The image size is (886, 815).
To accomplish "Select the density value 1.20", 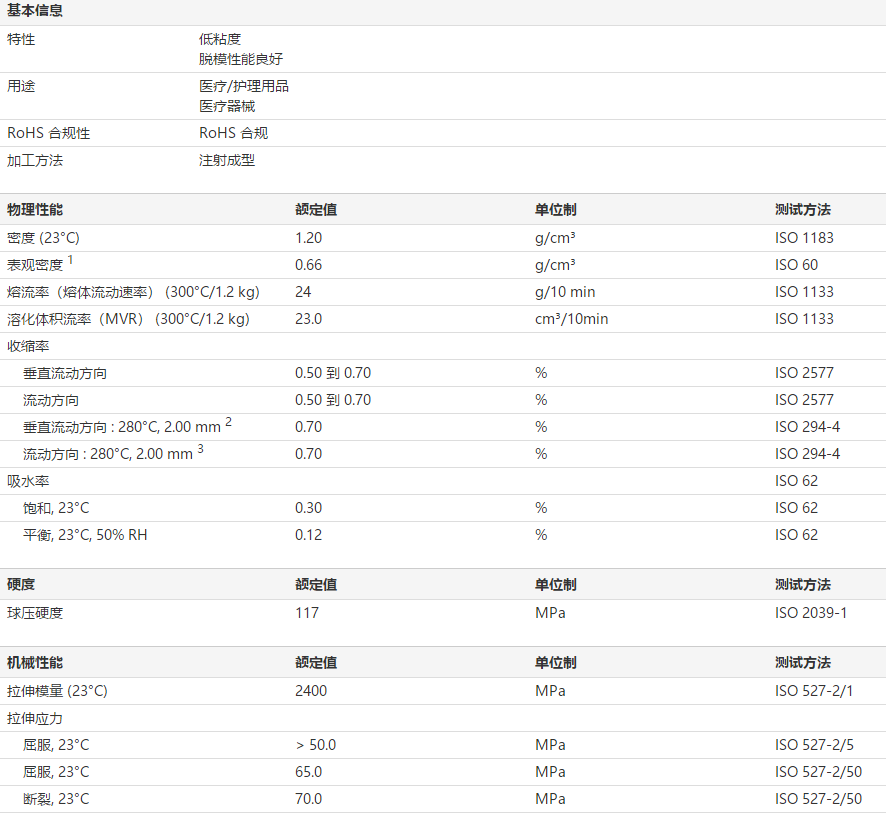I will [x=309, y=238].
